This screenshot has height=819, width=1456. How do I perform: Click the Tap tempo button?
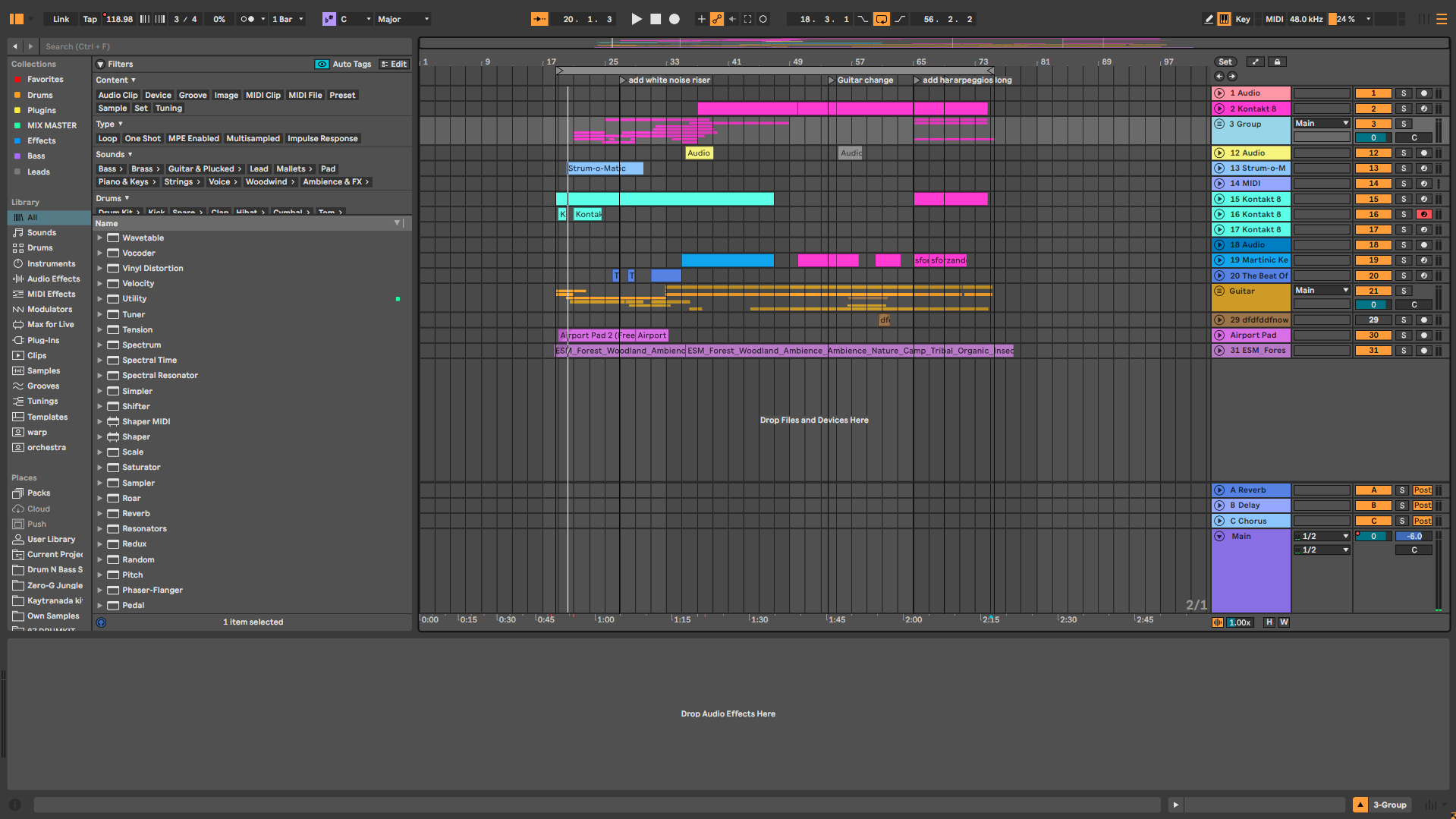90,19
